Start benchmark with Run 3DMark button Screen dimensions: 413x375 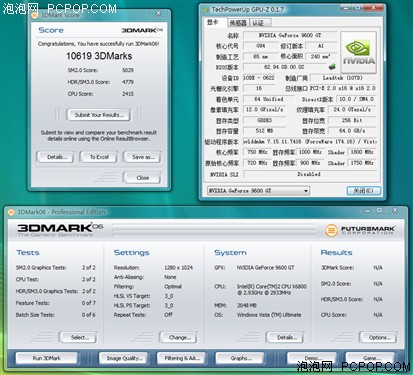point(47,358)
